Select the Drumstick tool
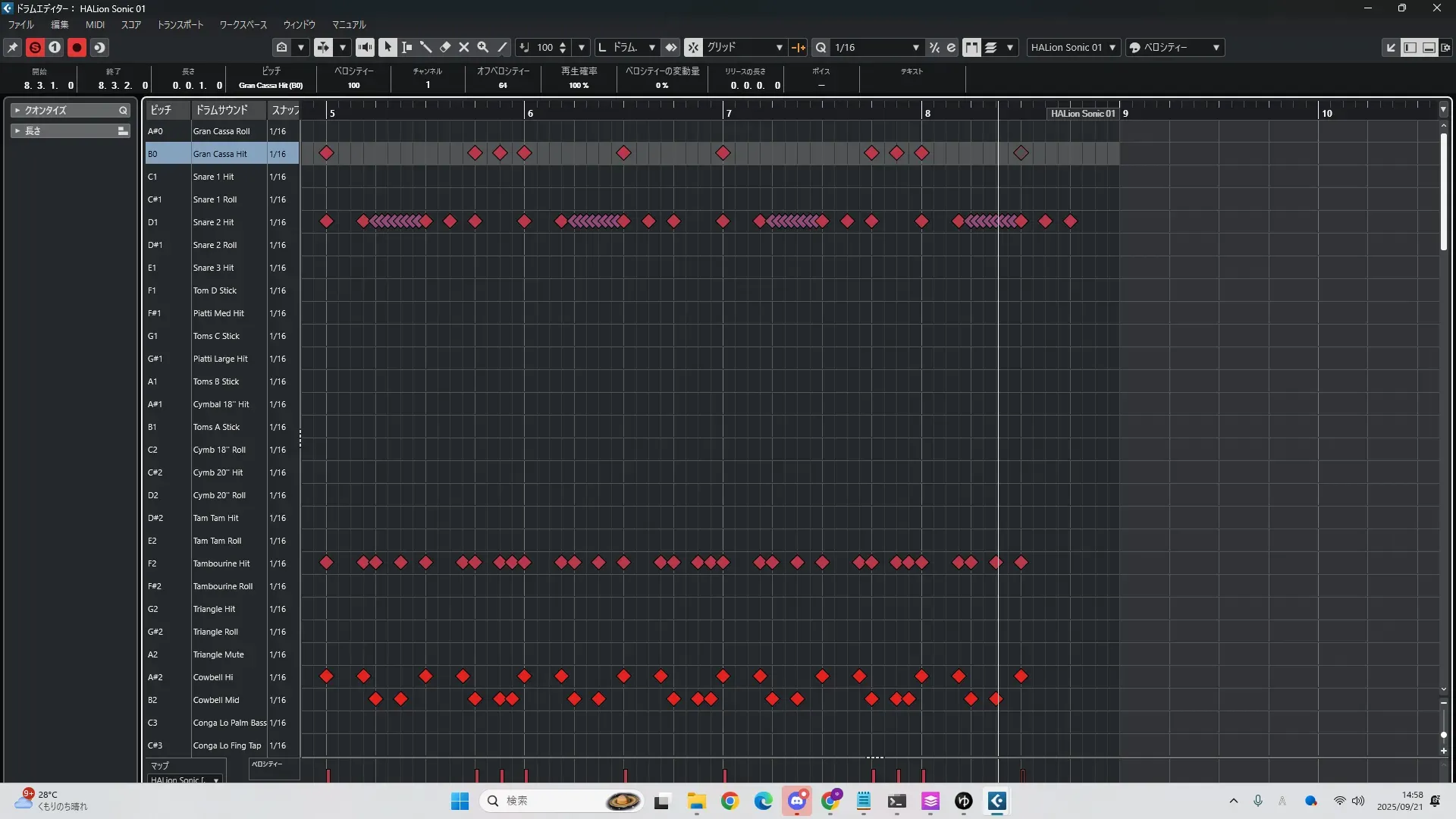This screenshot has width=1456, height=819. pos(426,47)
